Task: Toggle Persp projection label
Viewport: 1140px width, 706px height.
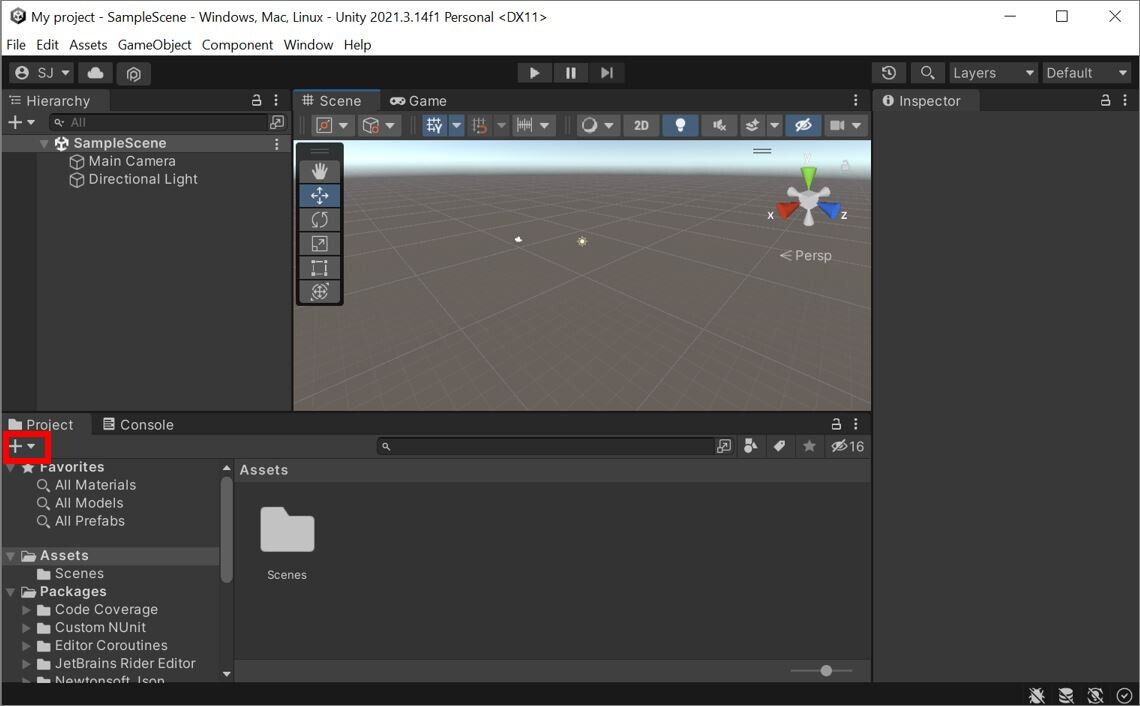Action: pos(806,255)
